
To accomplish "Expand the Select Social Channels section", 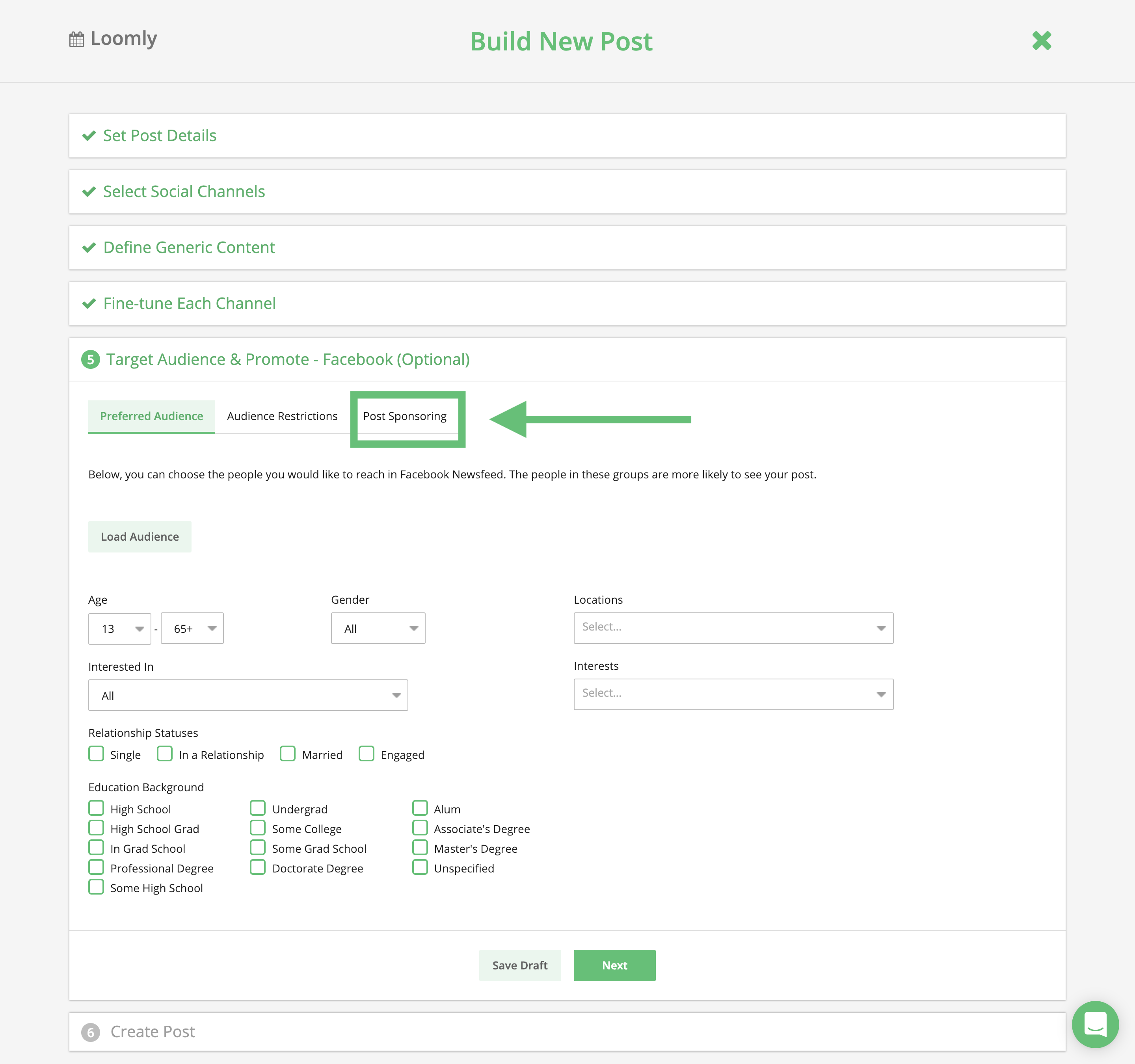I will pos(567,192).
